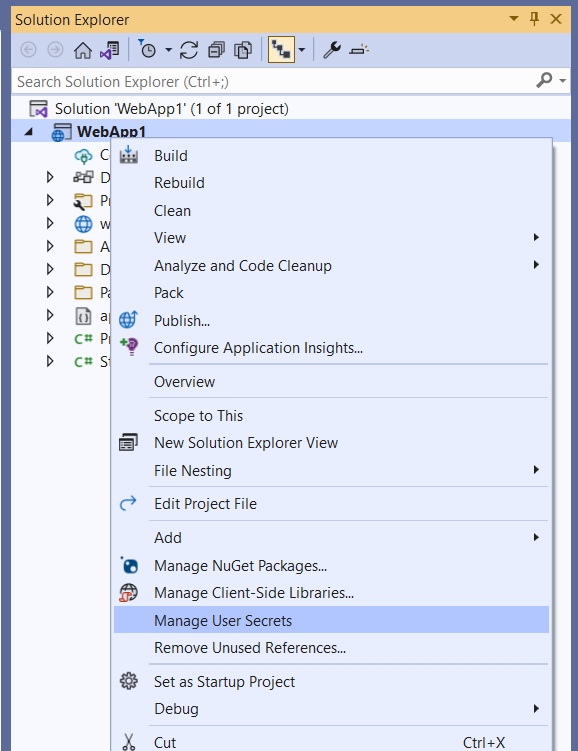Image resolution: width=578 pixels, height=751 pixels.
Task: Focus the Search Solution Explorer field
Action: (x=273, y=81)
